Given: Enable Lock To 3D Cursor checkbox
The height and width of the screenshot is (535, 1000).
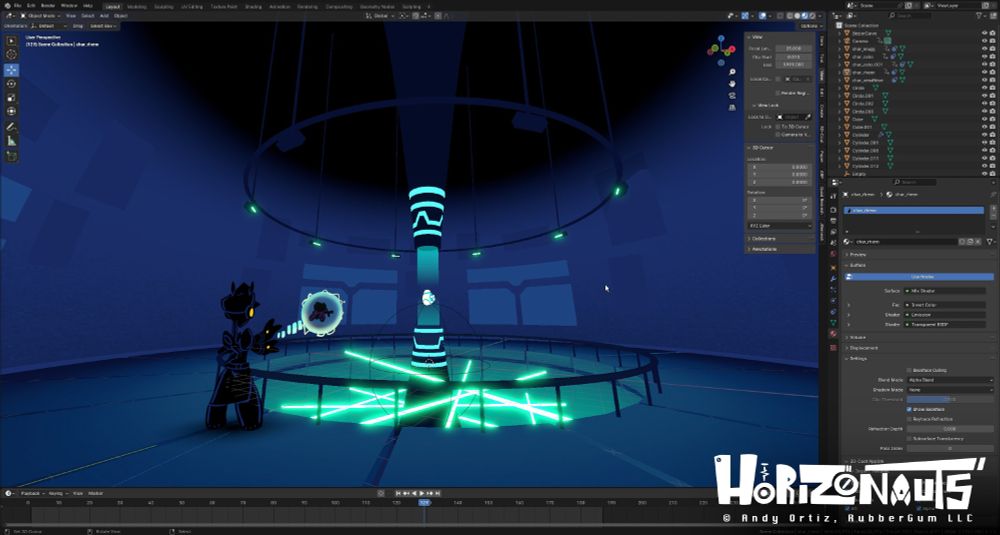Looking at the screenshot, I should click(x=777, y=127).
